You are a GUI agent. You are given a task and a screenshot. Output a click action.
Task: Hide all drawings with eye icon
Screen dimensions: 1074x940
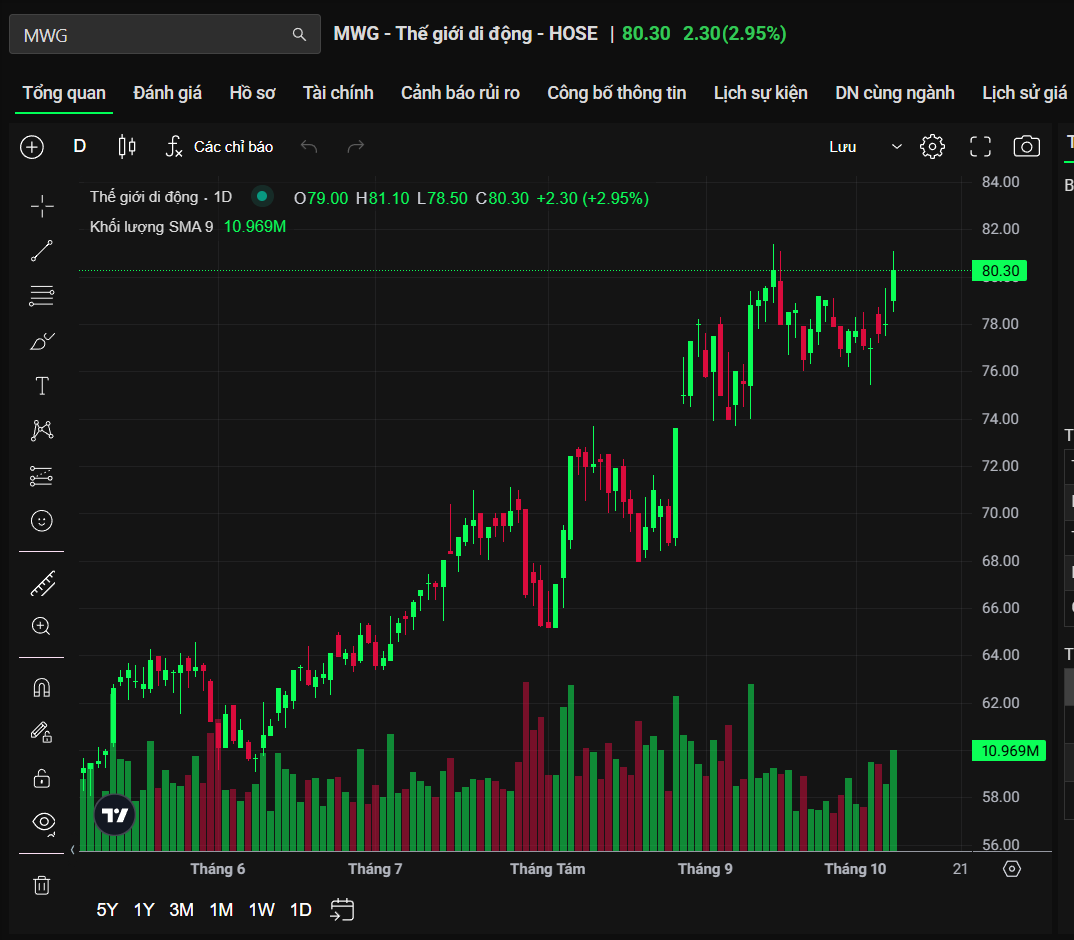[43, 822]
